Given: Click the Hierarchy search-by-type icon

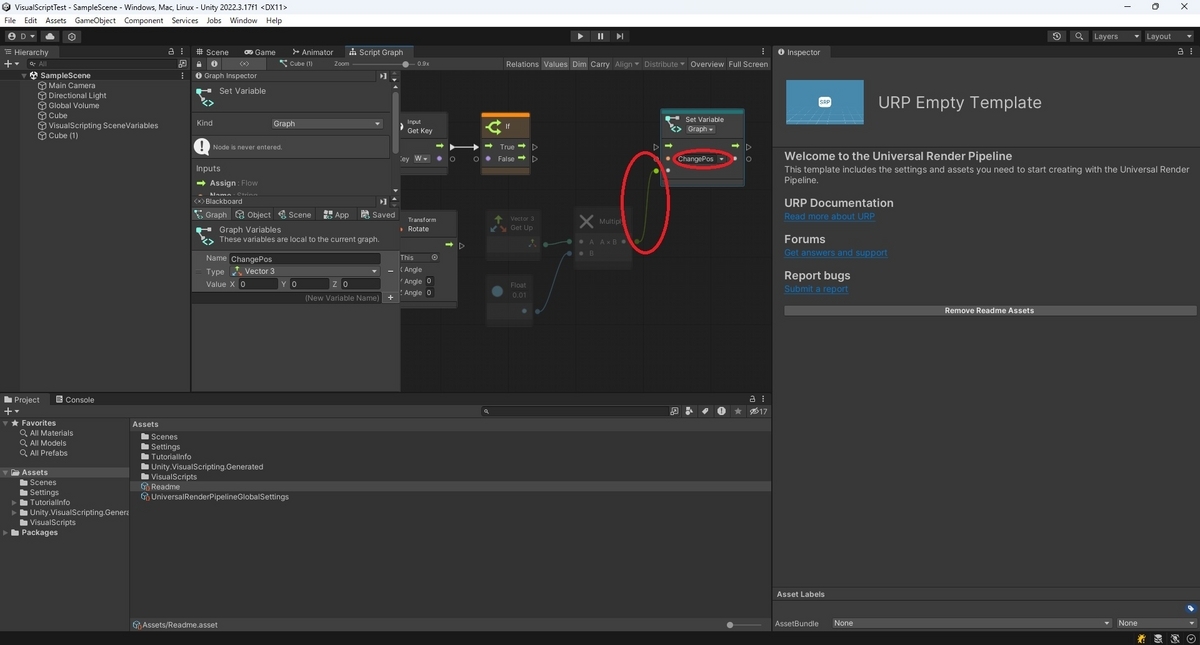Looking at the screenshot, I should click(182, 64).
